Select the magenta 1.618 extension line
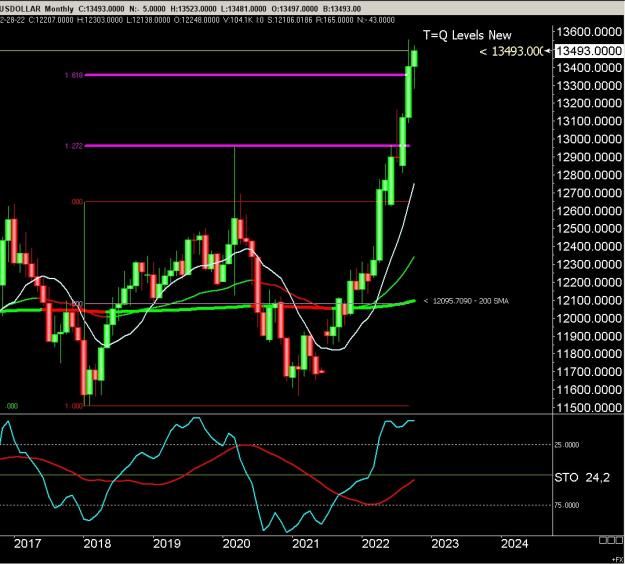 pos(245,75)
